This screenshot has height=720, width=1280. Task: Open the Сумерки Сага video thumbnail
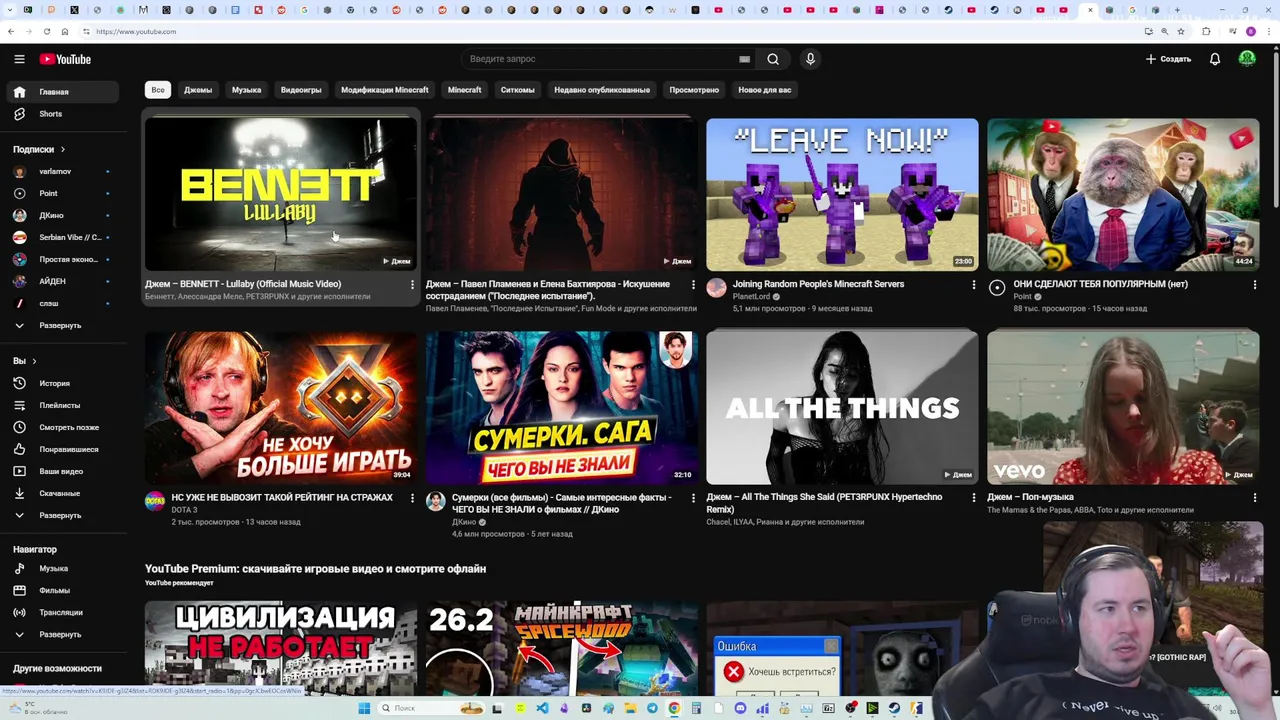pyautogui.click(x=561, y=407)
